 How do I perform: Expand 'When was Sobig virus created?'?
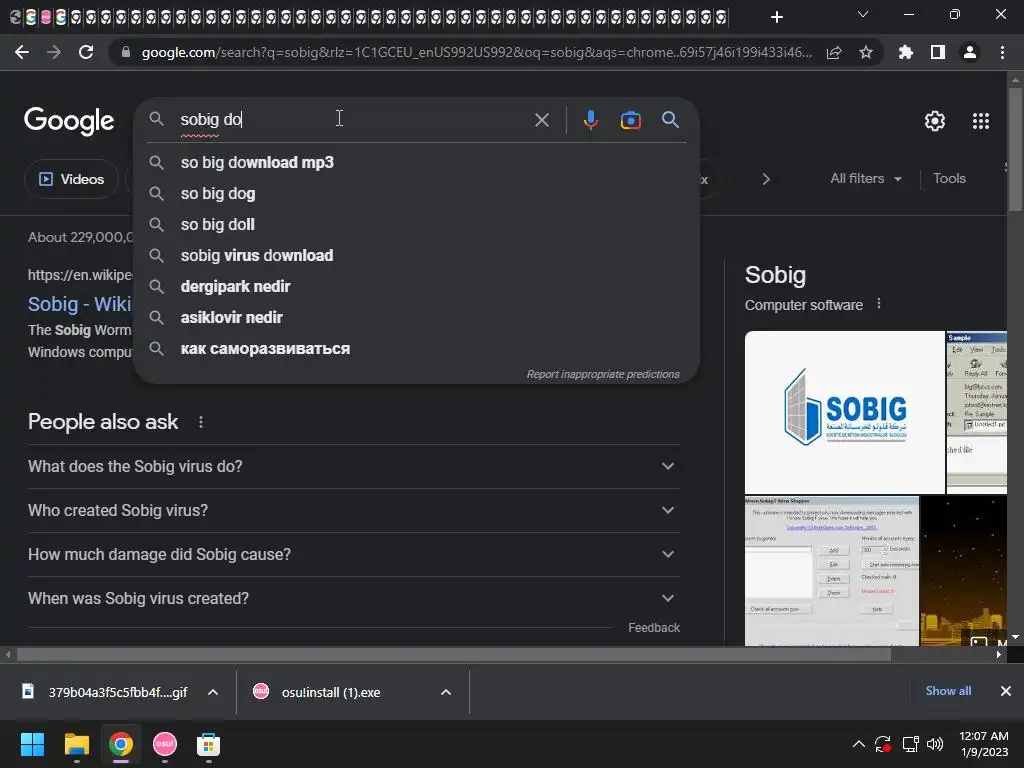pyautogui.click(x=353, y=598)
